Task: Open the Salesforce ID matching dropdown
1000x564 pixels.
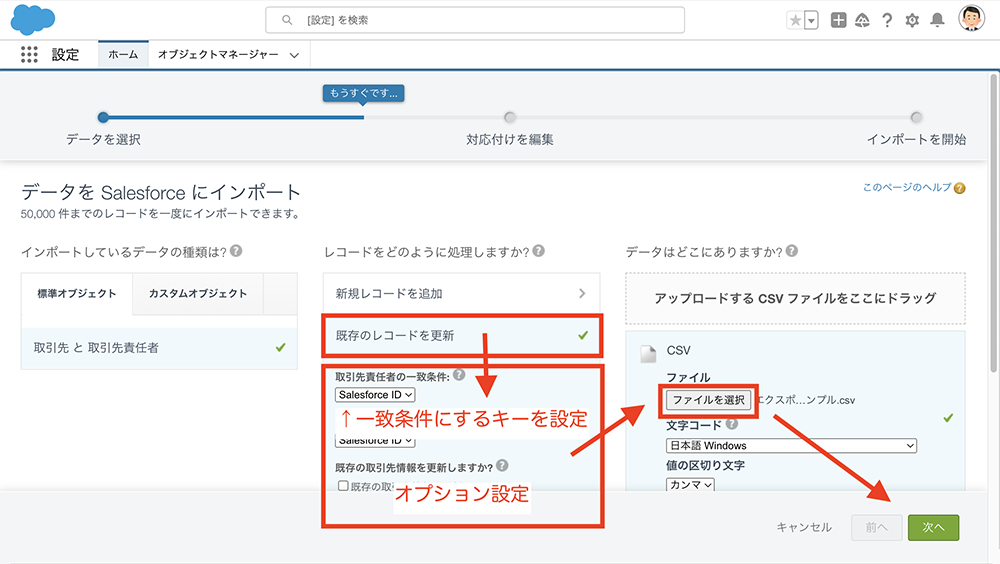Action: pos(375,395)
